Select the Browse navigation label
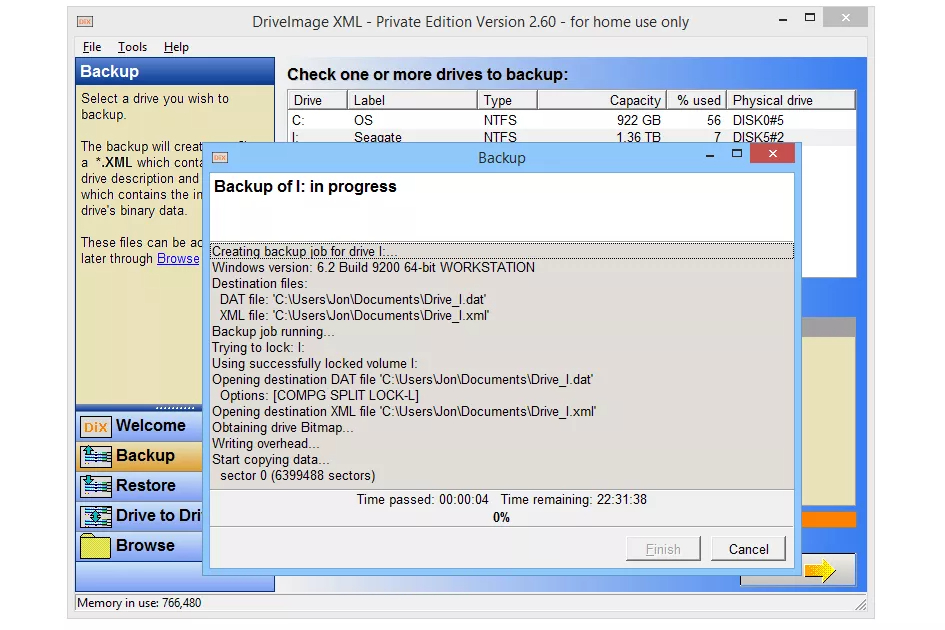 point(145,546)
